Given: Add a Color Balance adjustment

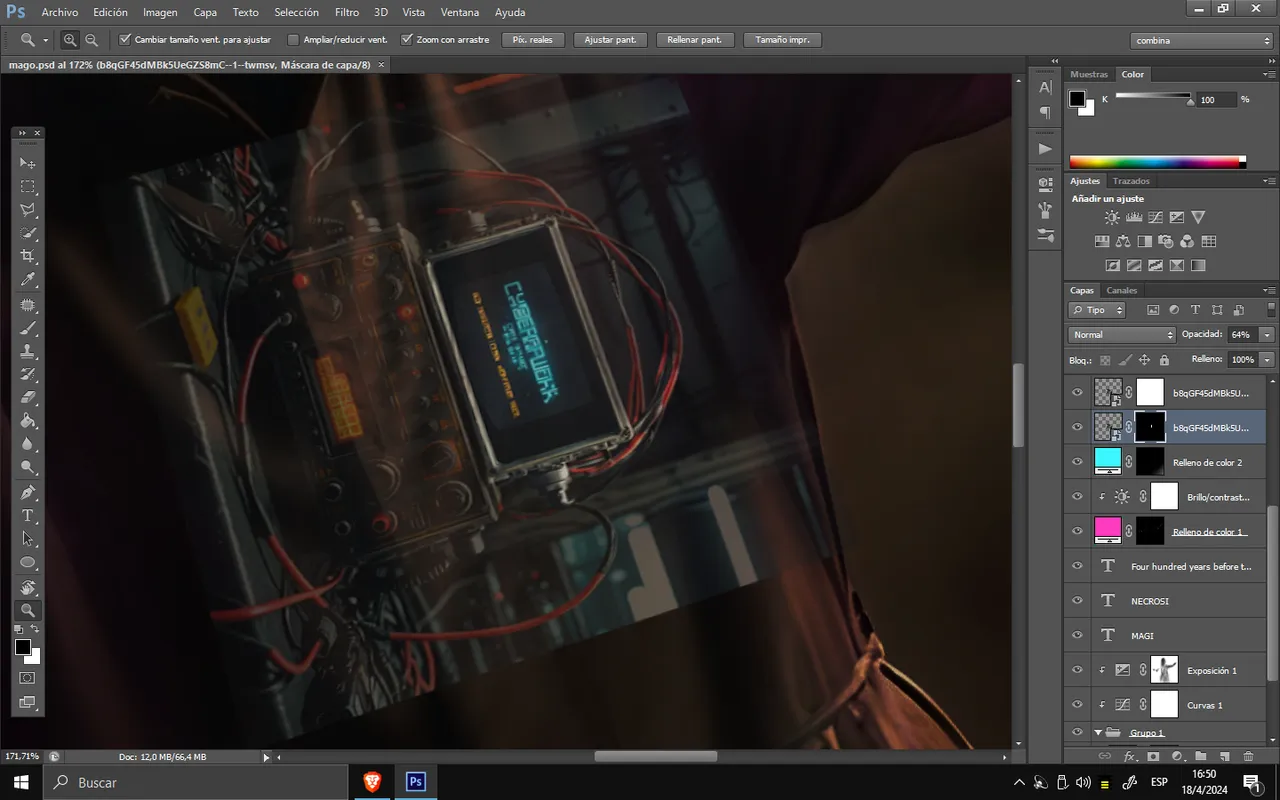Looking at the screenshot, I should (1122, 241).
